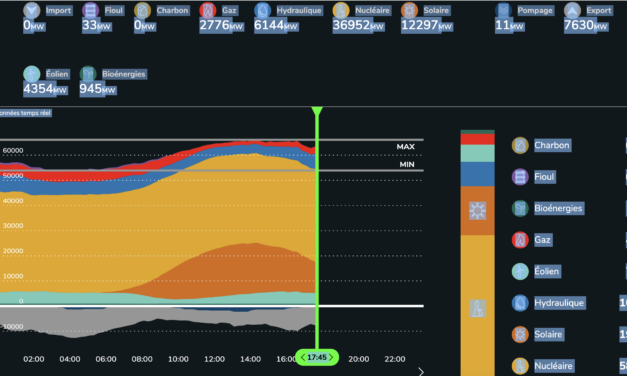Click the MAX line label on the chart
This screenshot has height=376, width=627.
tap(405, 147)
